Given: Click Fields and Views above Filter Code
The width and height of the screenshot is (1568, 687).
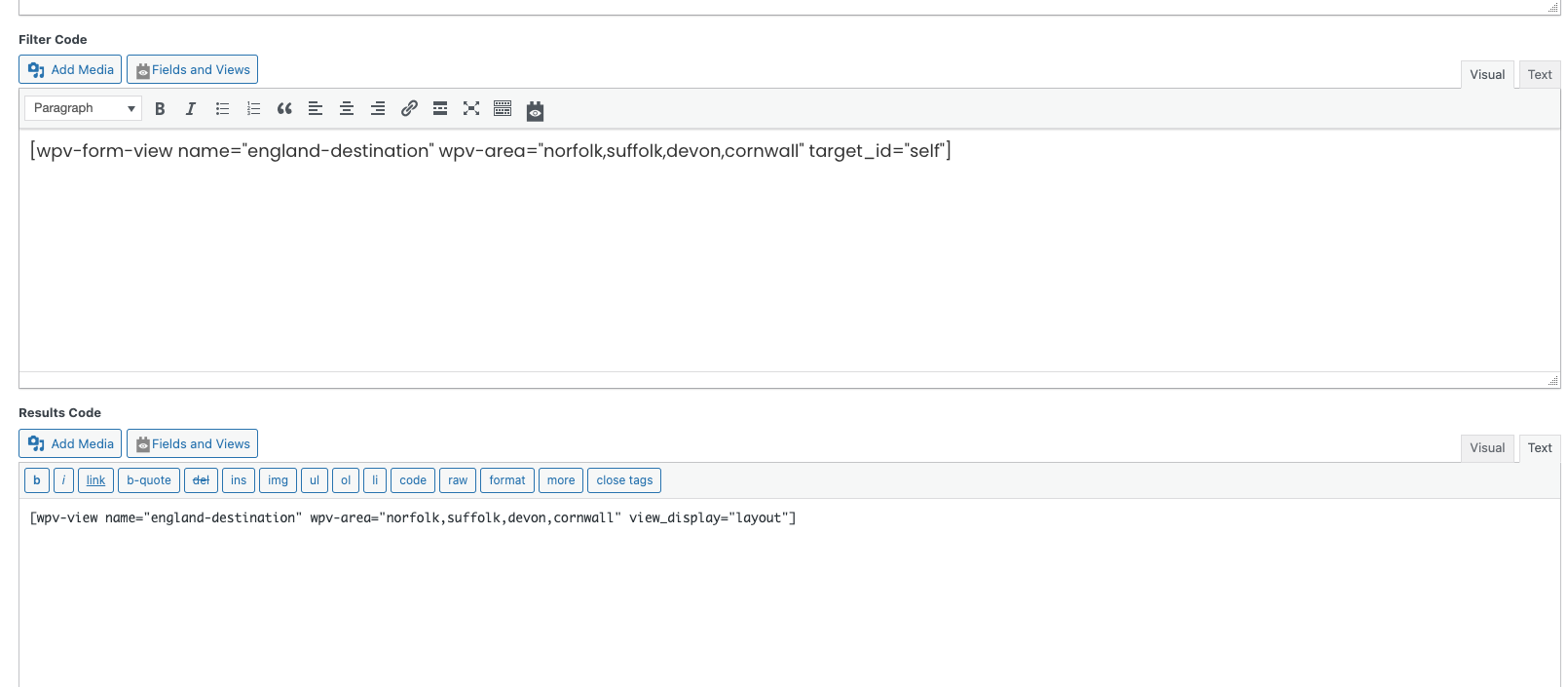Looking at the screenshot, I should (x=192, y=69).
